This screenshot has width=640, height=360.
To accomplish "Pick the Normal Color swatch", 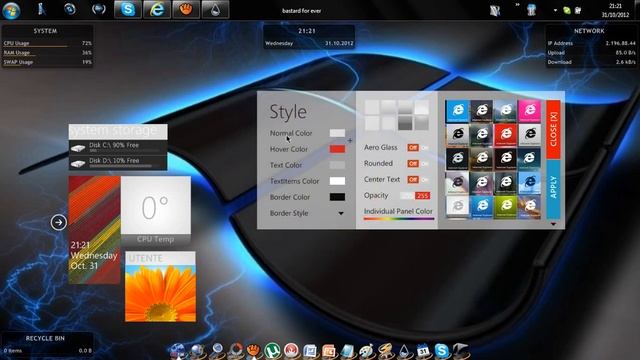I will (337, 133).
